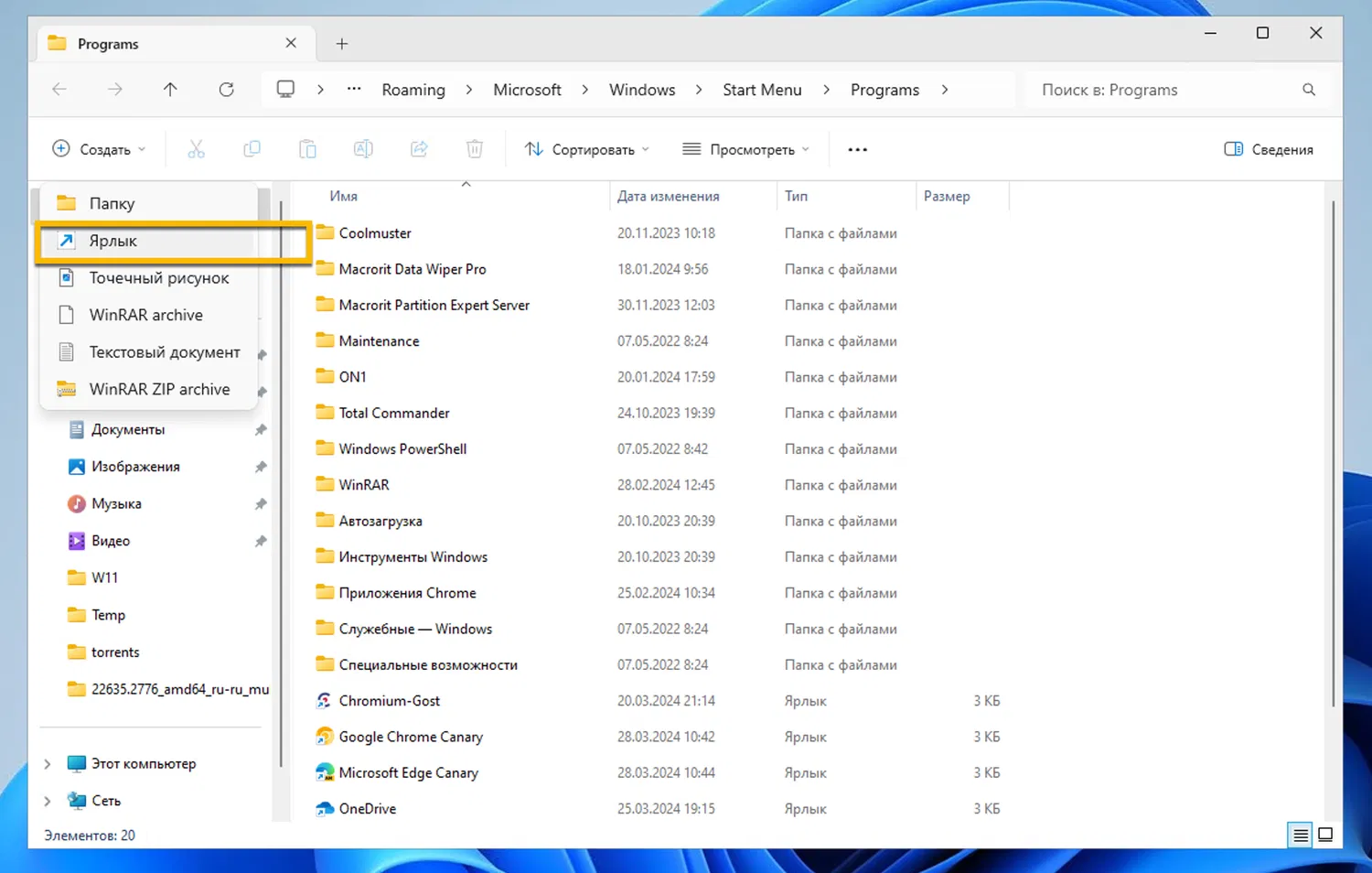Screen dimensions: 1372x873
Task: Go back using the back arrow
Action: tap(59, 90)
